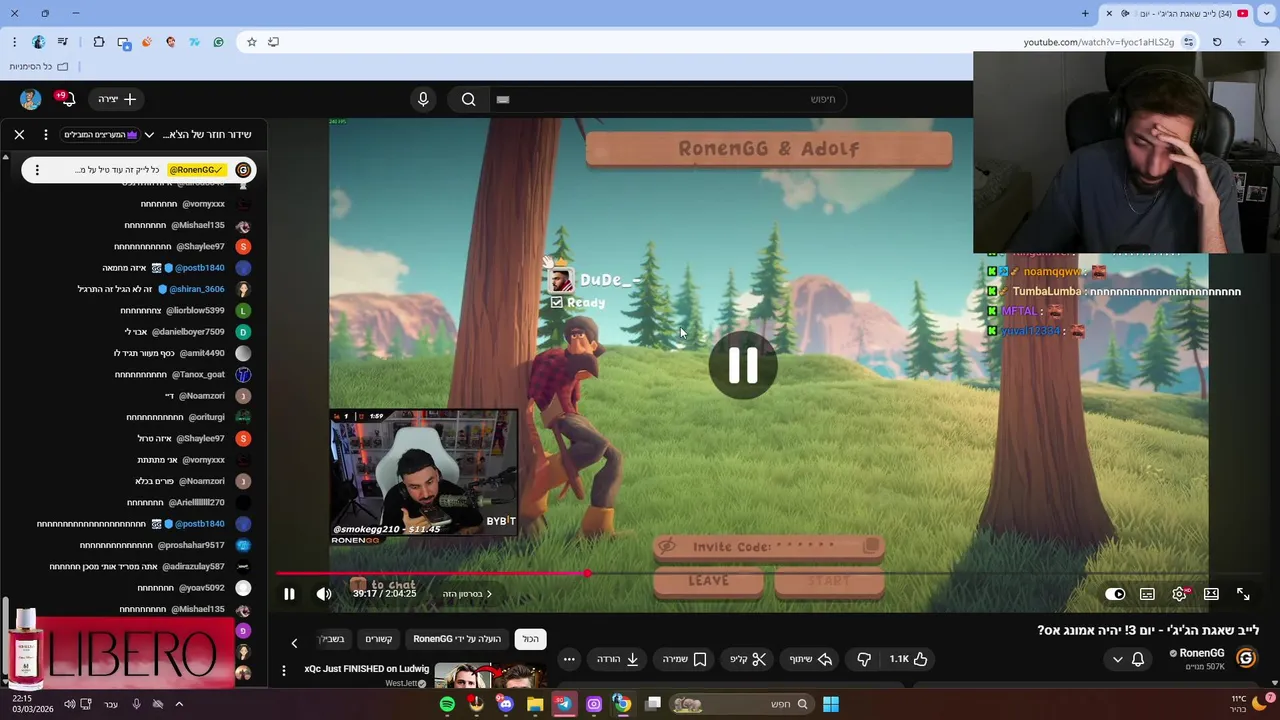Viewport: 1280px width, 720px height.
Task: Toggle the autoplay switch
Action: click(x=1115, y=594)
